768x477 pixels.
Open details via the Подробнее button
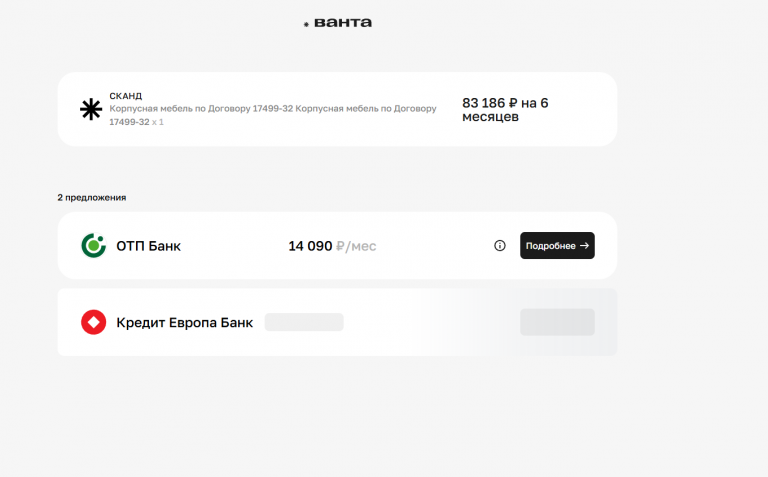pyautogui.click(x=557, y=245)
